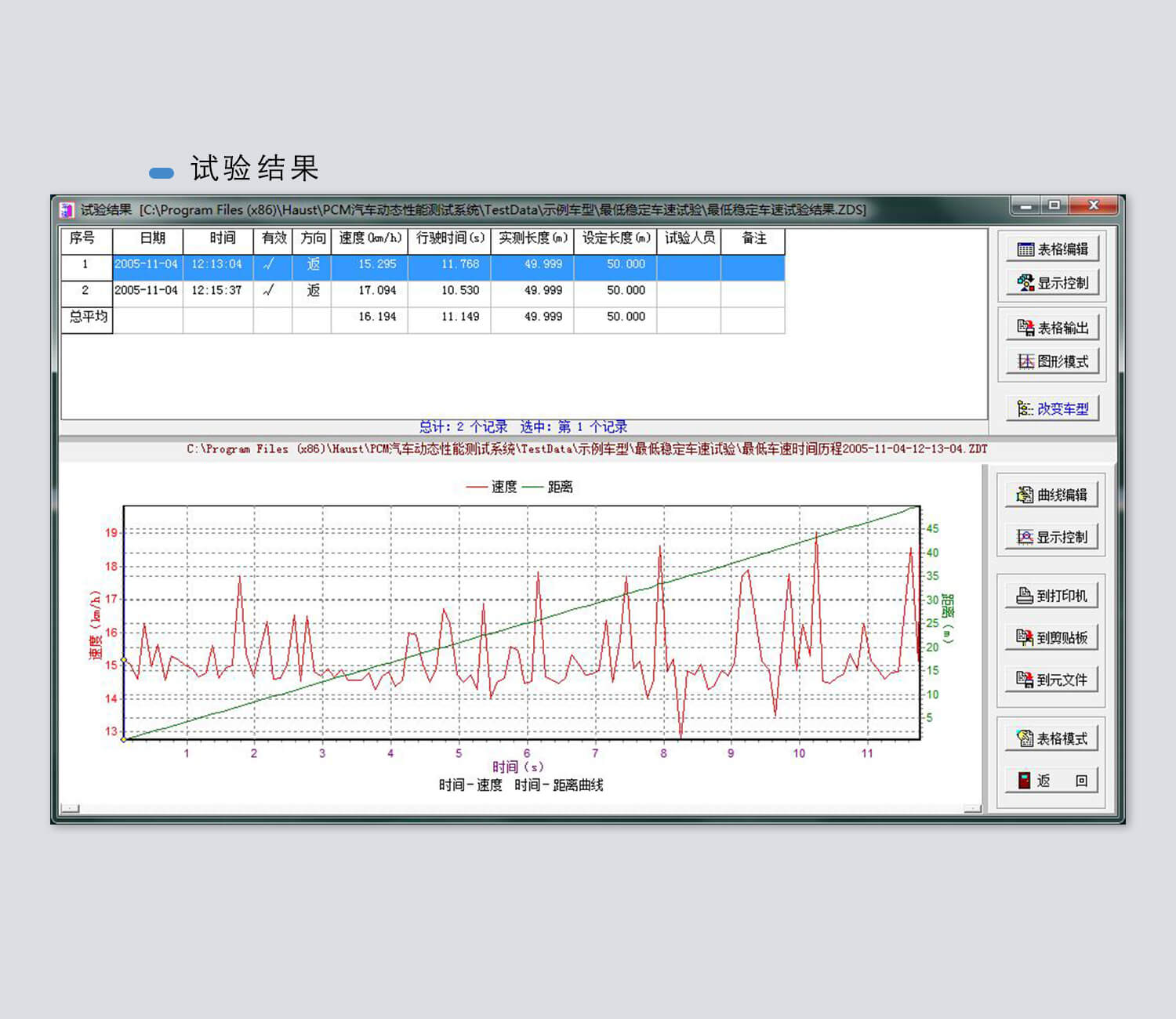
Task: Toggle the 有效 checkmark in row 2
Action: (272, 291)
